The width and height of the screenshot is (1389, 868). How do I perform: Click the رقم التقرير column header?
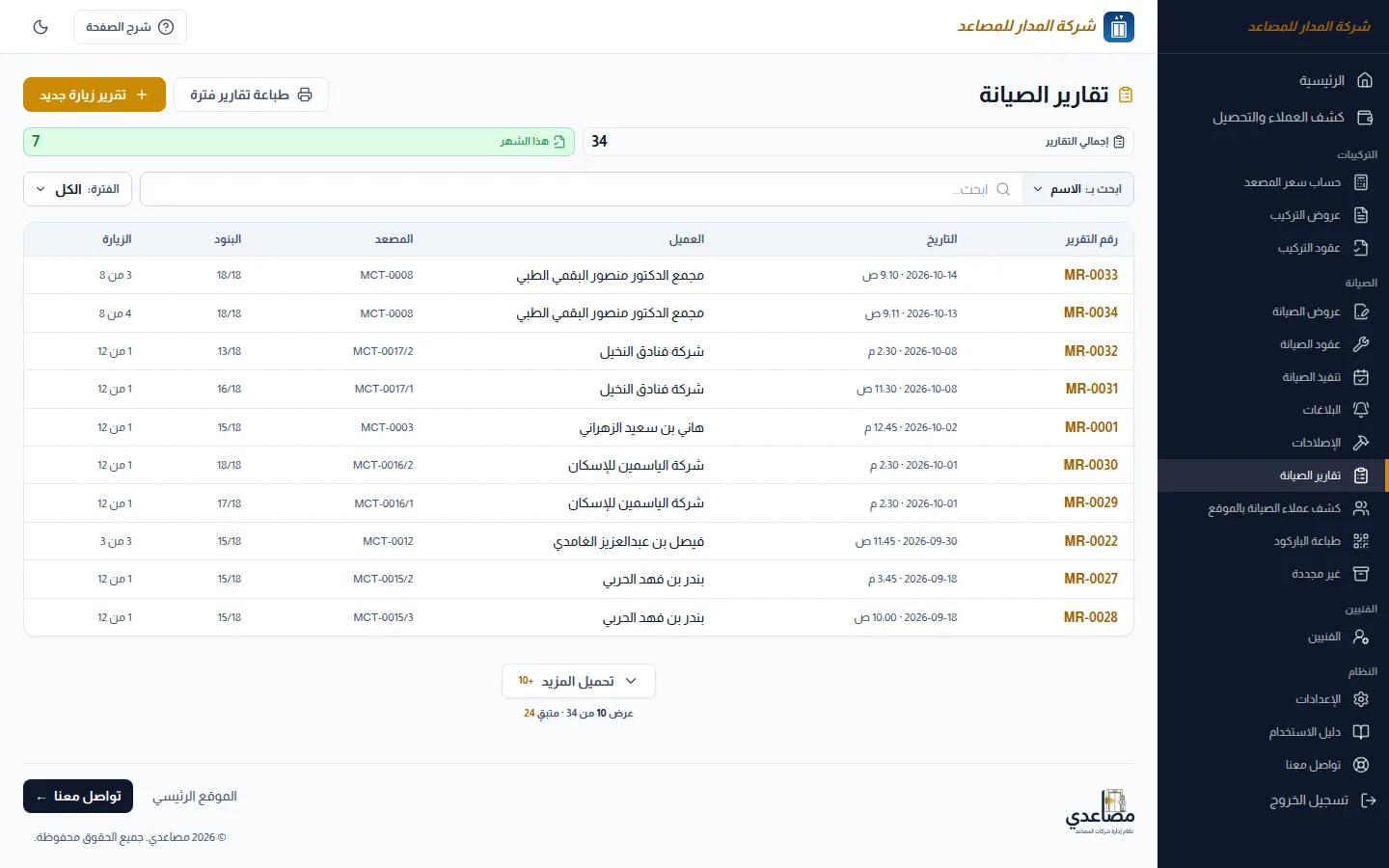(x=1092, y=239)
